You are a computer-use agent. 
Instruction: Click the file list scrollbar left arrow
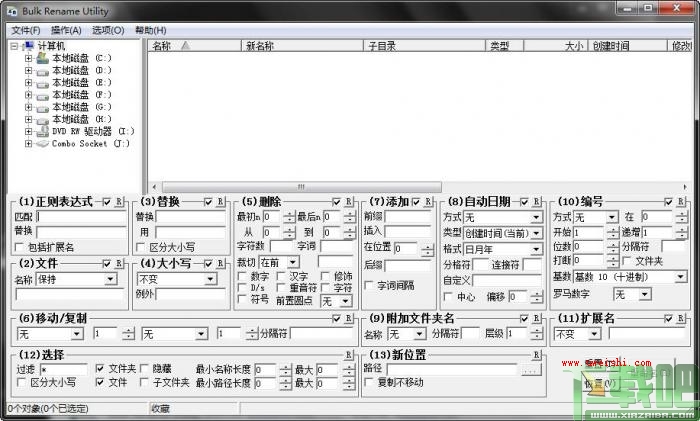[154, 187]
